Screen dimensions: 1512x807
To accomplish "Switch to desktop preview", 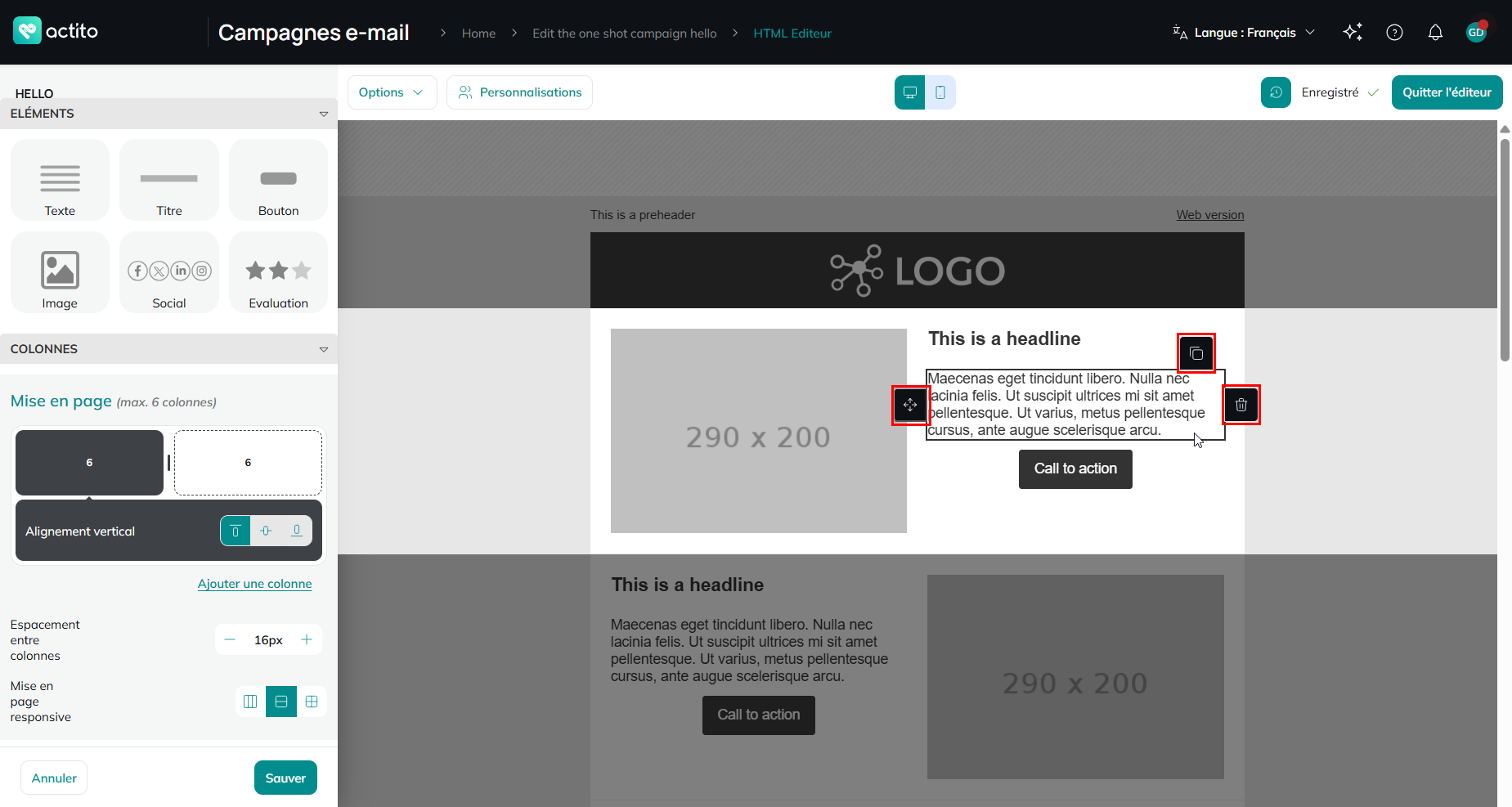I will 909,92.
